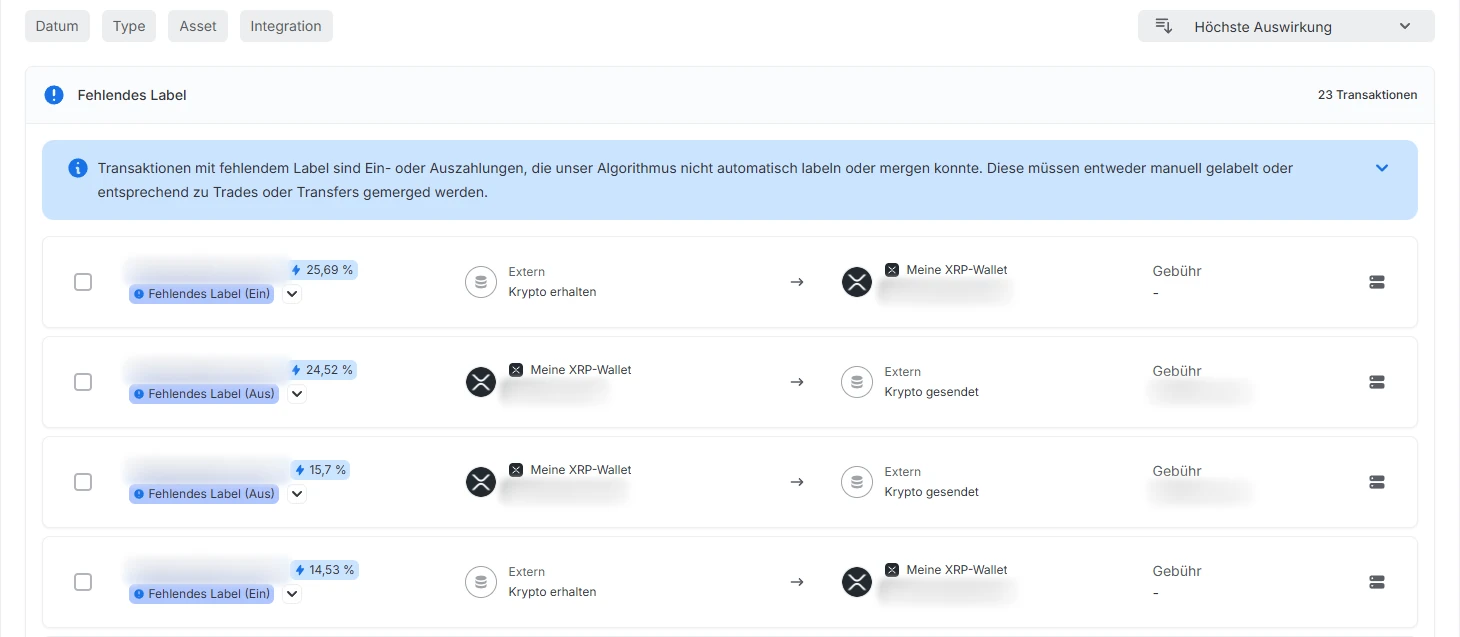Viewport: 1460px width, 637px height.
Task: Click the XRP logo in the 15,7 % row
Action: point(481,482)
